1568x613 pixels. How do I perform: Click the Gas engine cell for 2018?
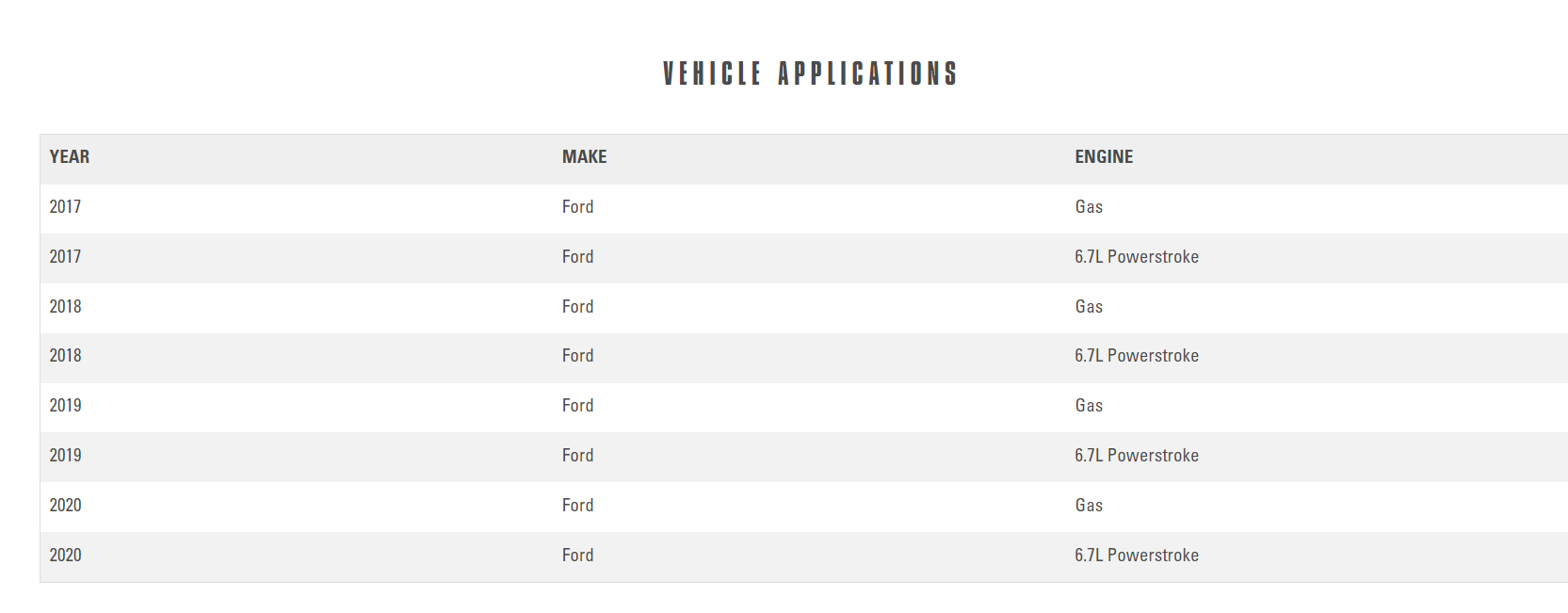pyautogui.click(x=1089, y=307)
